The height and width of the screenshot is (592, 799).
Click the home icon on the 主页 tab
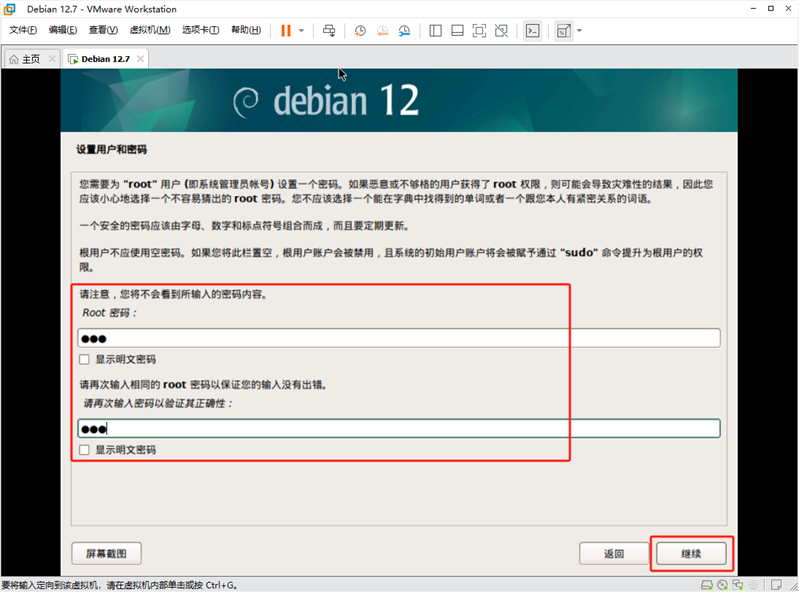[14, 59]
